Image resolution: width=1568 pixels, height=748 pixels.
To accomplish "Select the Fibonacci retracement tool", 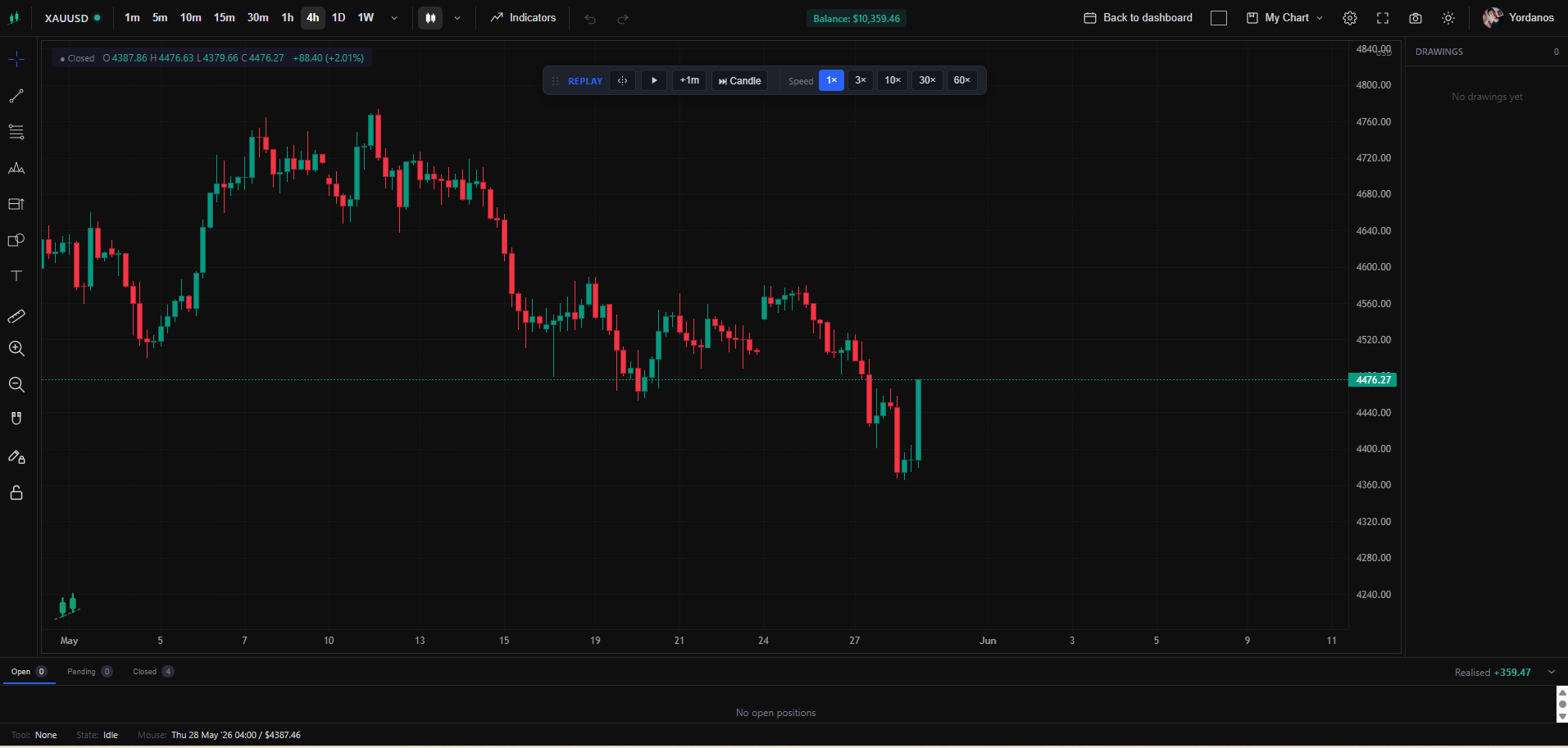I will 16,132.
